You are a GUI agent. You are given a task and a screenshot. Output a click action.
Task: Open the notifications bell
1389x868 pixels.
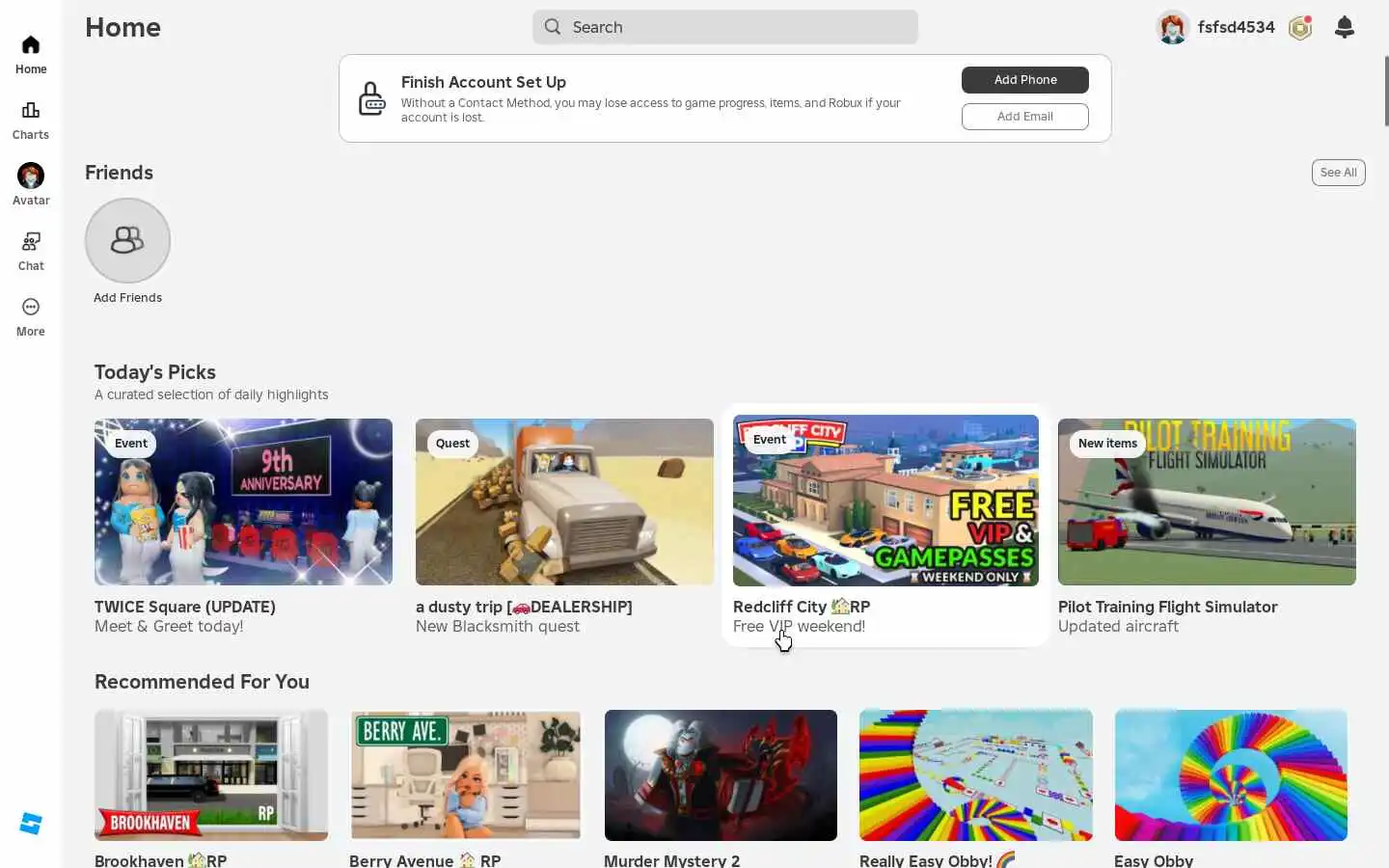[1345, 27]
